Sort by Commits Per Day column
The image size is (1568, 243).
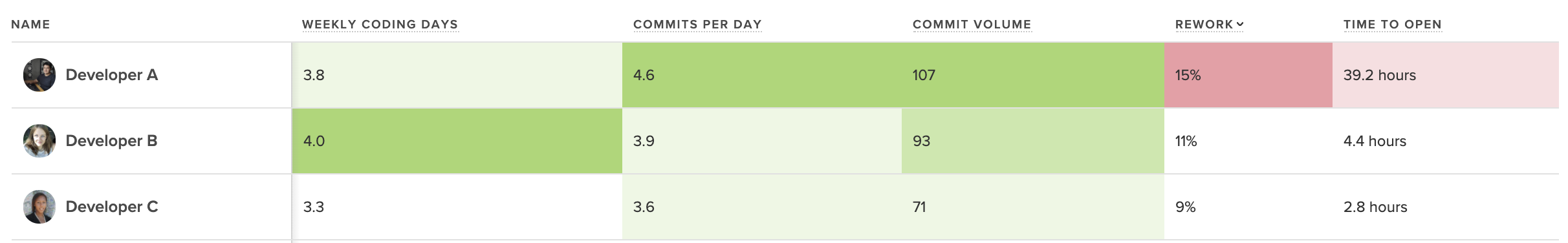pos(697,25)
